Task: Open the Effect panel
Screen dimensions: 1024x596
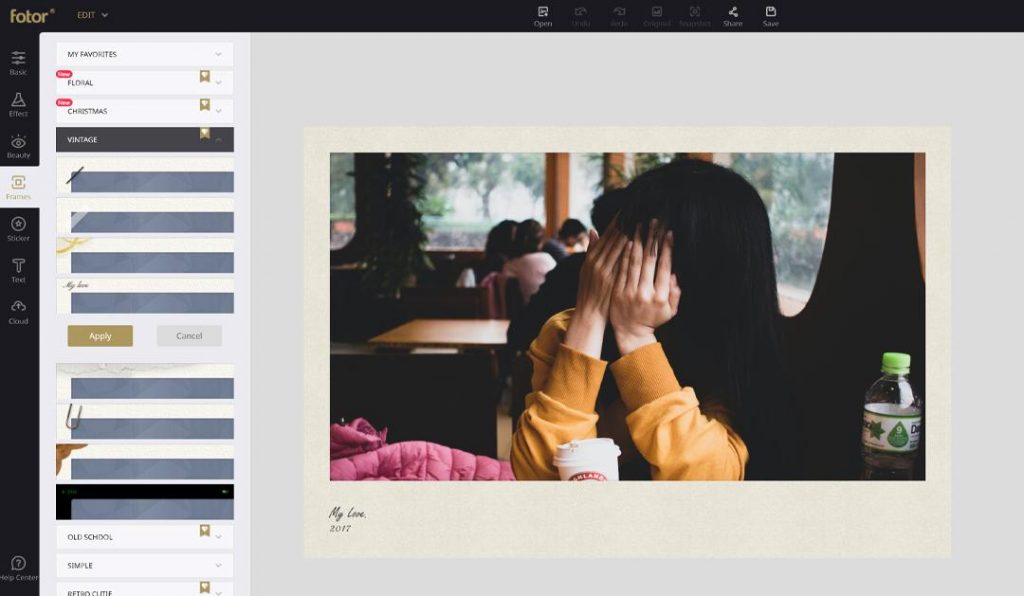Action: (18, 104)
